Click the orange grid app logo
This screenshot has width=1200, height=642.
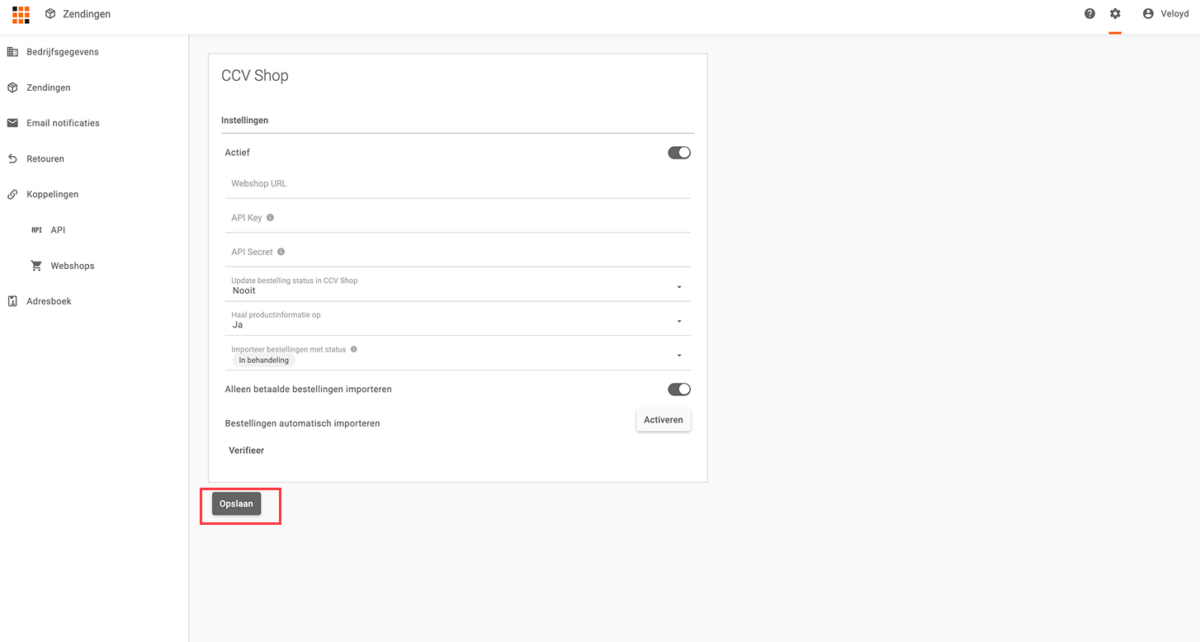click(x=20, y=14)
